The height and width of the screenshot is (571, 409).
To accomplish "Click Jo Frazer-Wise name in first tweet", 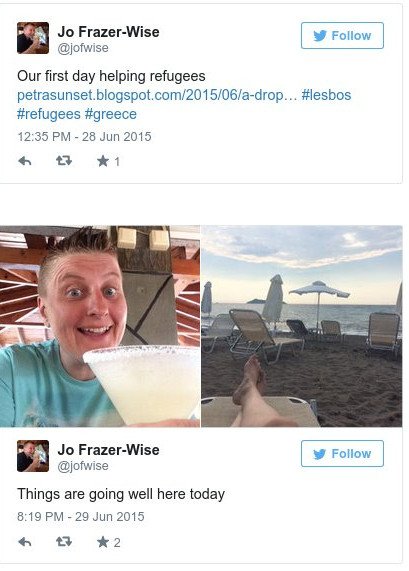I will pyautogui.click(x=108, y=32).
